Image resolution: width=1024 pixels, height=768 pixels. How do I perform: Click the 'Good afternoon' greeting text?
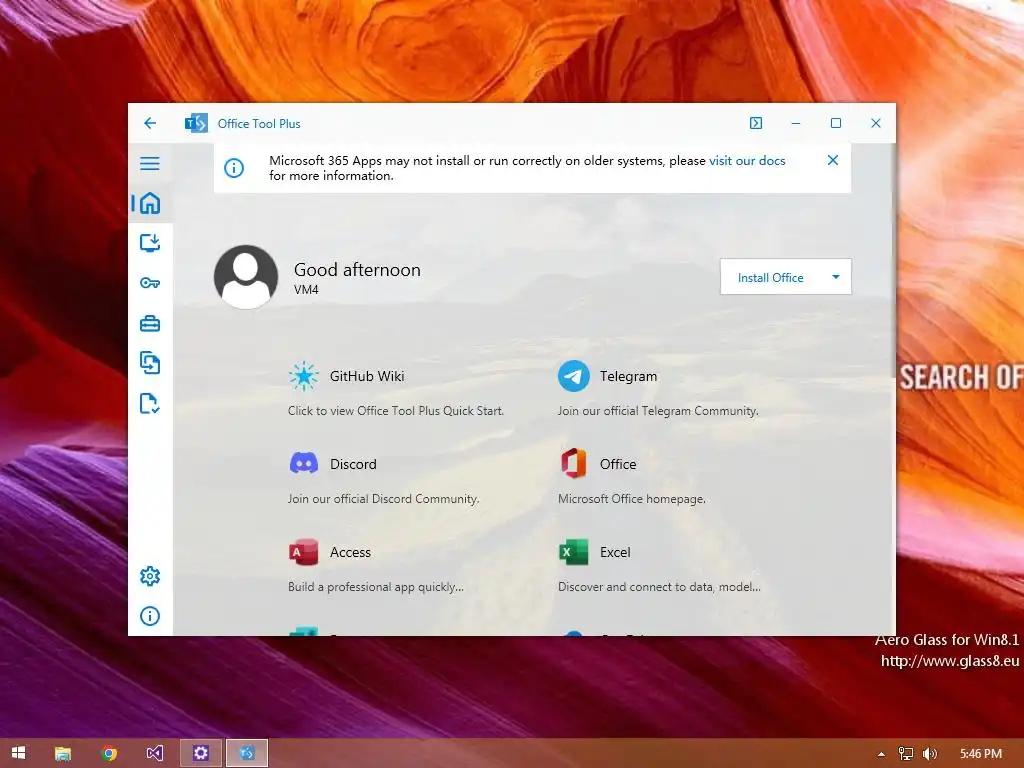tap(357, 270)
